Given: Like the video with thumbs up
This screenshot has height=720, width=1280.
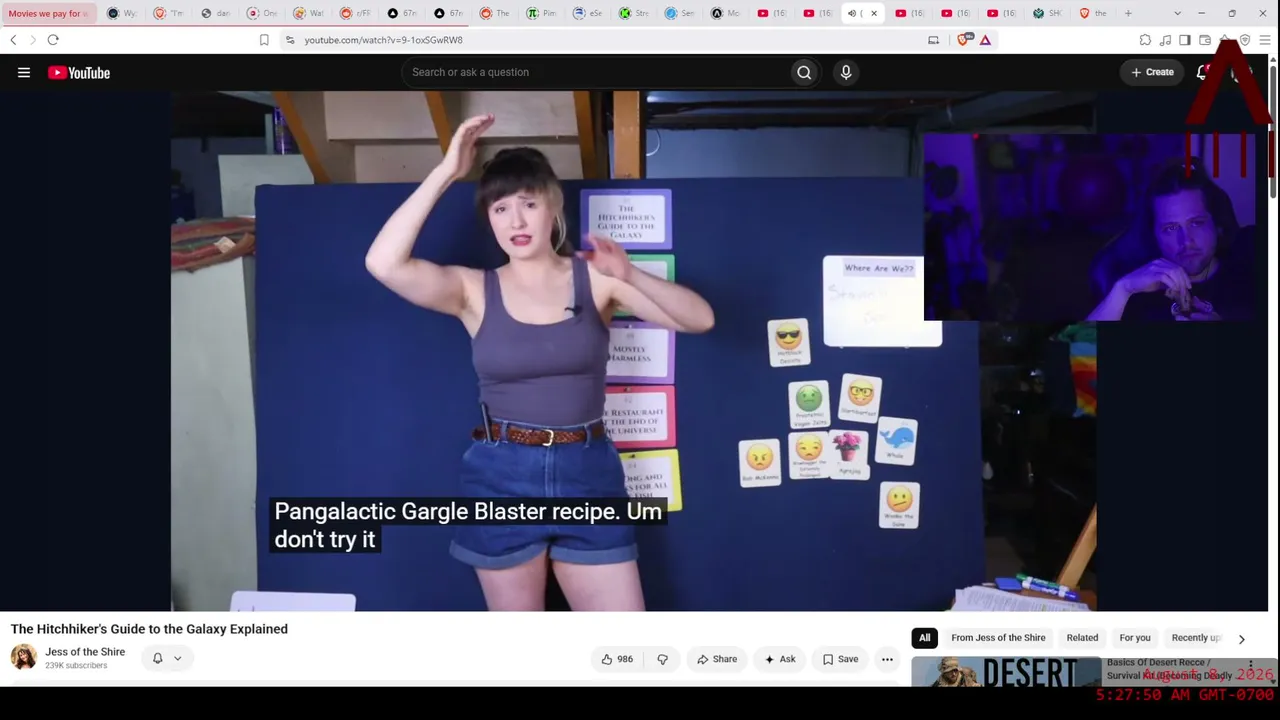Looking at the screenshot, I should pyautogui.click(x=617, y=659).
